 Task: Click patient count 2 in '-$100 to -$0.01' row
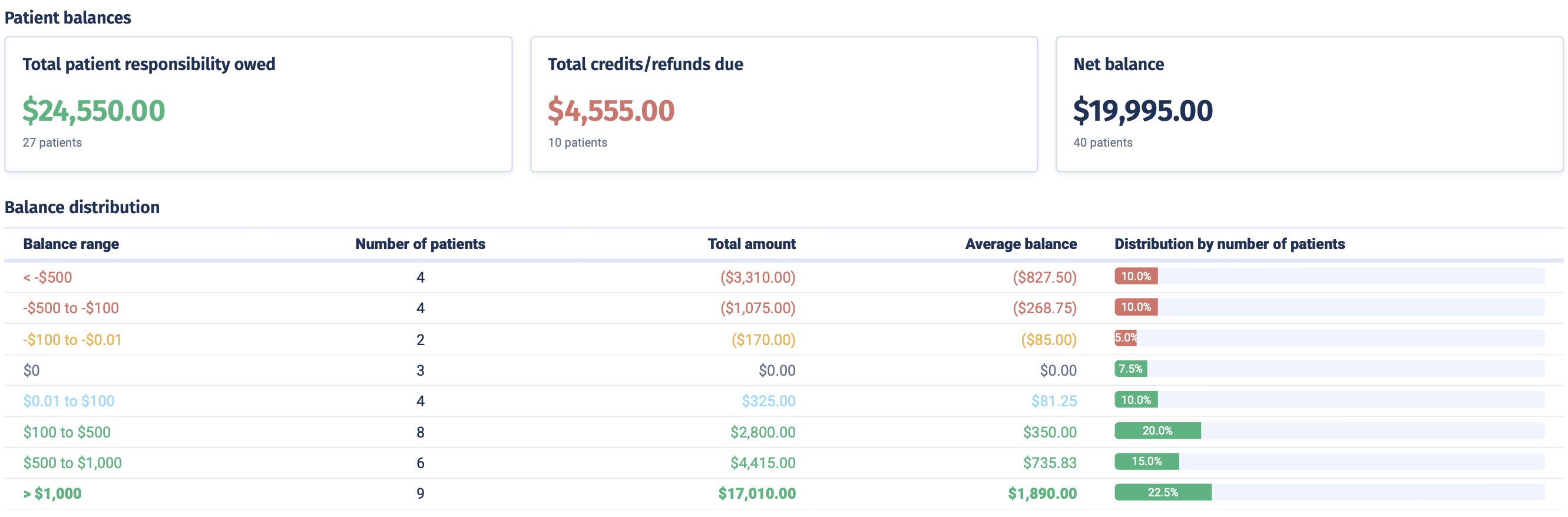421,339
